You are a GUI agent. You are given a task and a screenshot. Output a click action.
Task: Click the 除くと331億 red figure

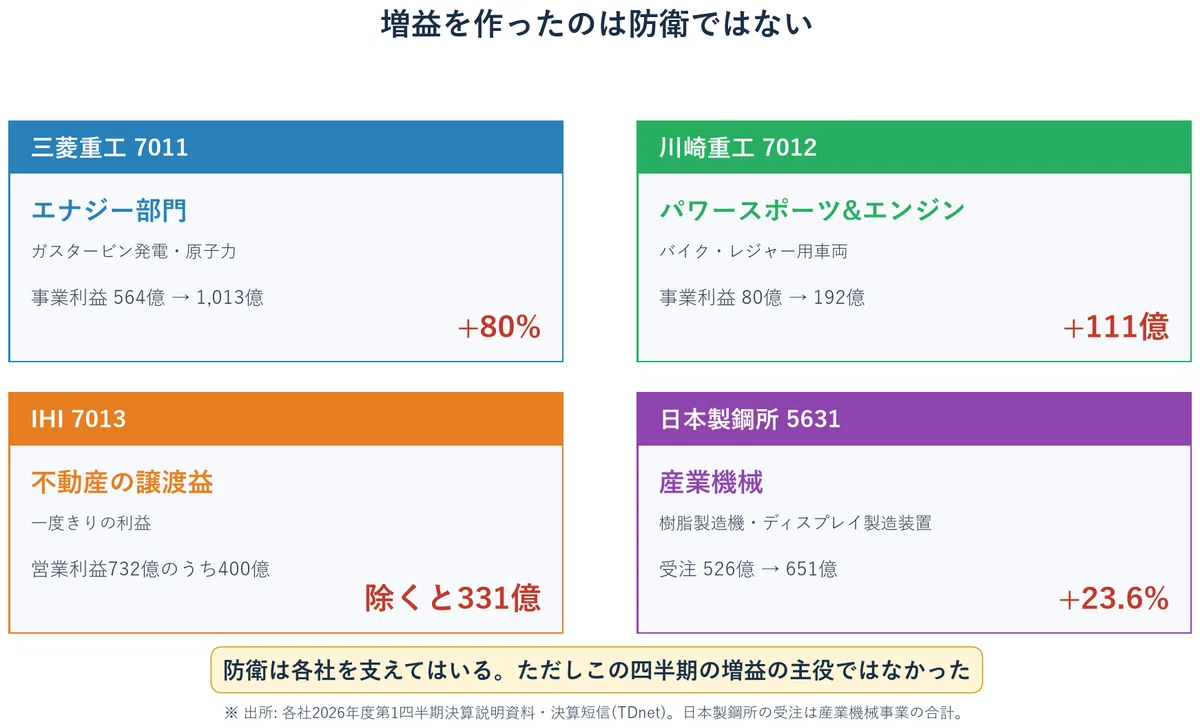(x=453, y=598)
